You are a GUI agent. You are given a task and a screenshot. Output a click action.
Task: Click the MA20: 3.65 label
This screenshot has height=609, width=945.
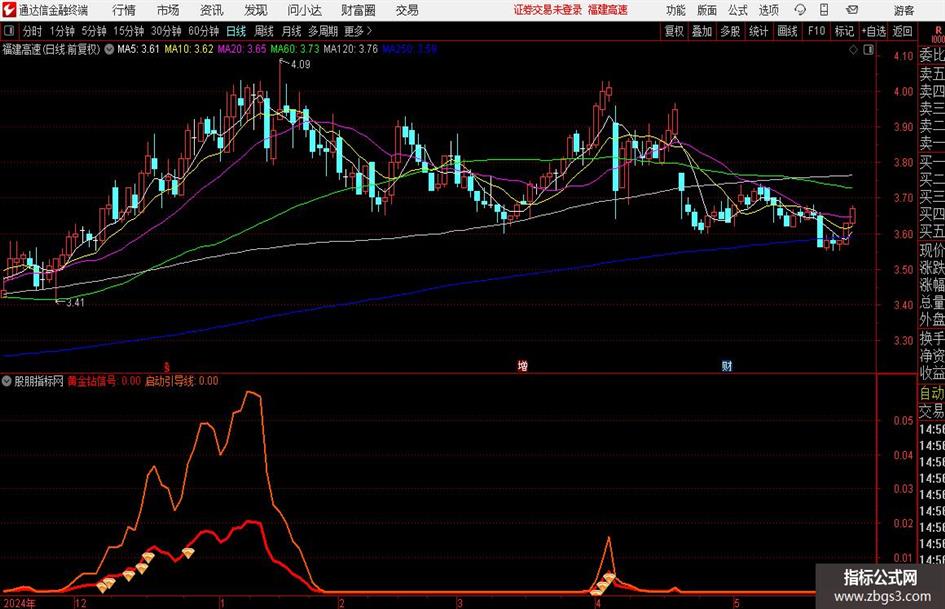click(x=242, y=49)
